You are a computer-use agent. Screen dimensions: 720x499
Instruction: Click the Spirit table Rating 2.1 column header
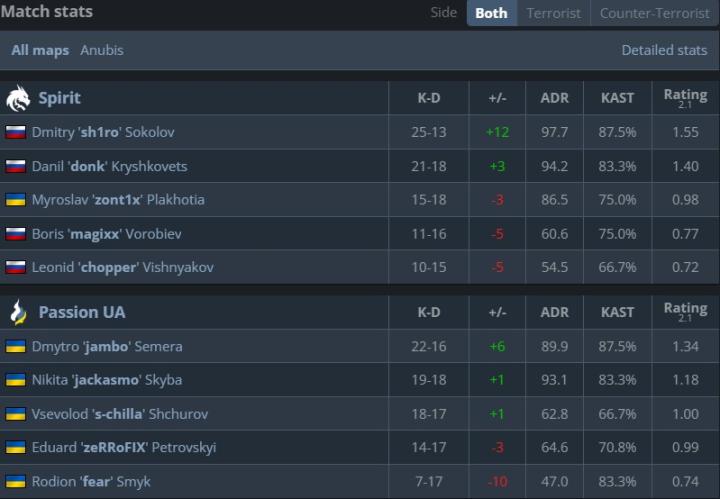tap(685, 98)
